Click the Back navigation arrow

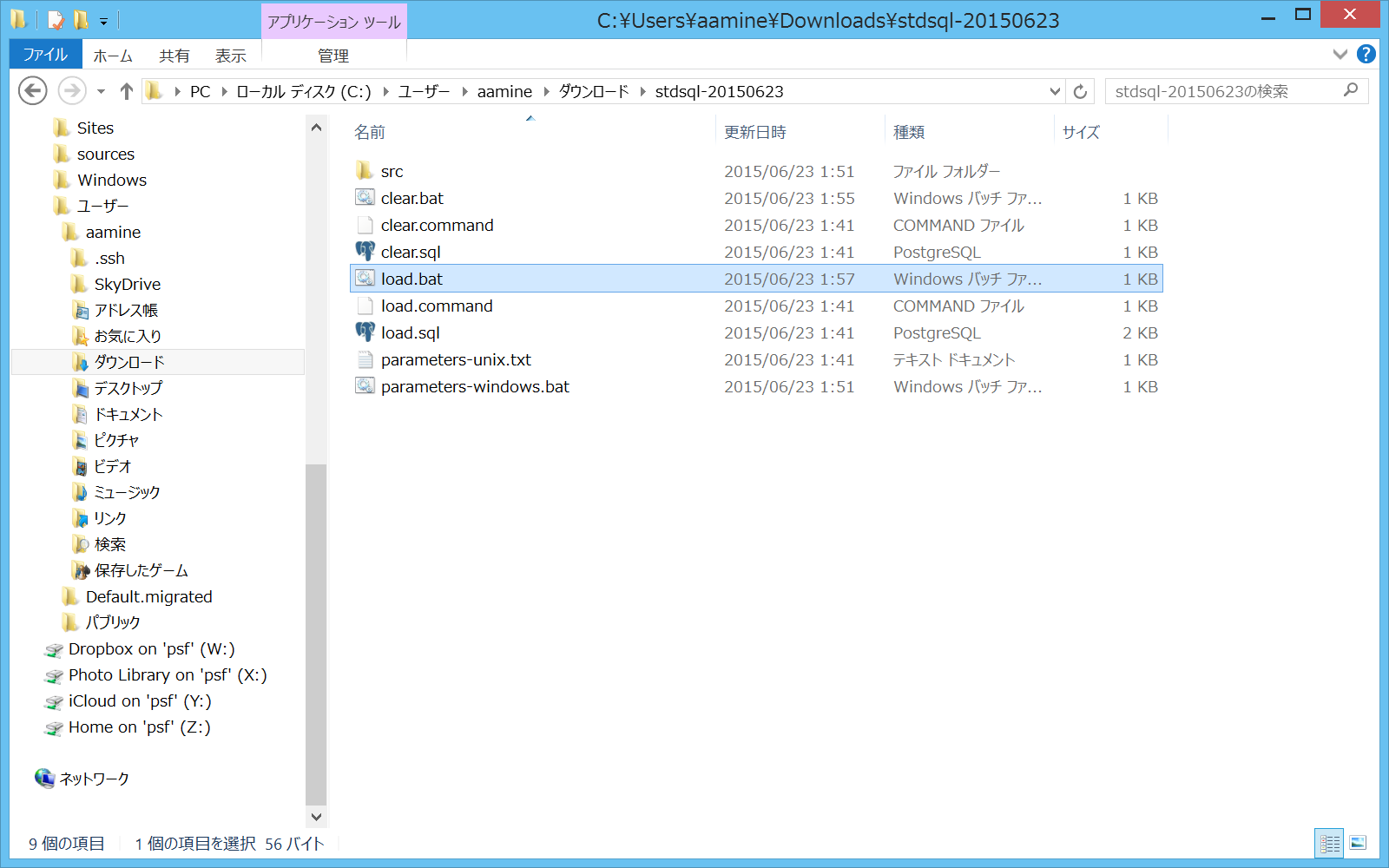point(33,90)
